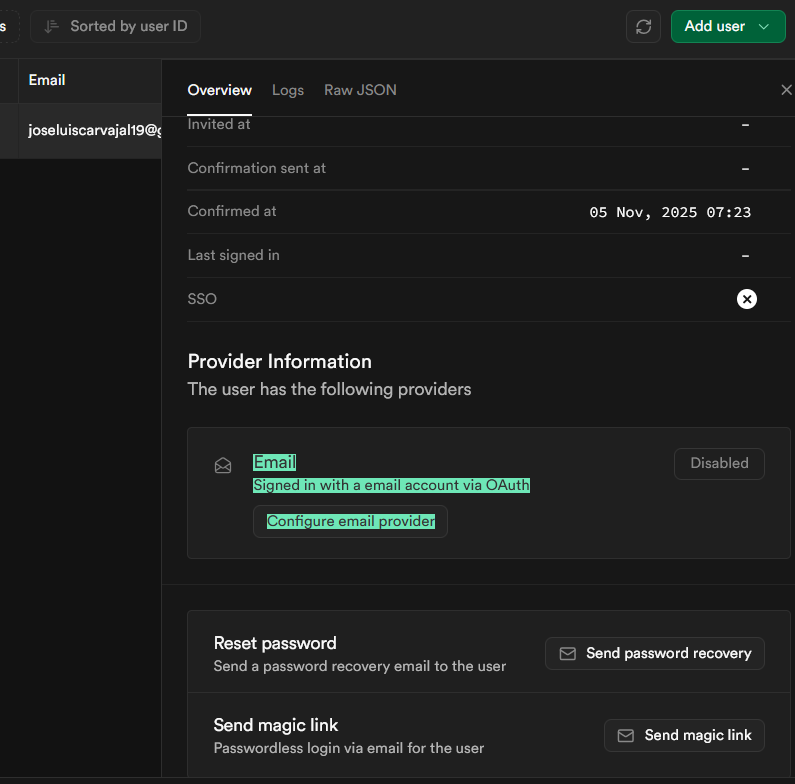Click the sort icon beside "Sorted by user ID"
Image resolution: width=795 pixels, height=784 pixels.
coord(53,27)
